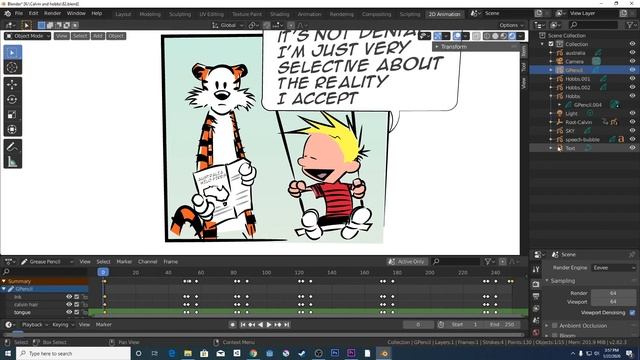Open the World properties tab icon
Screen dimensions: 640x360
click(536, 332)
